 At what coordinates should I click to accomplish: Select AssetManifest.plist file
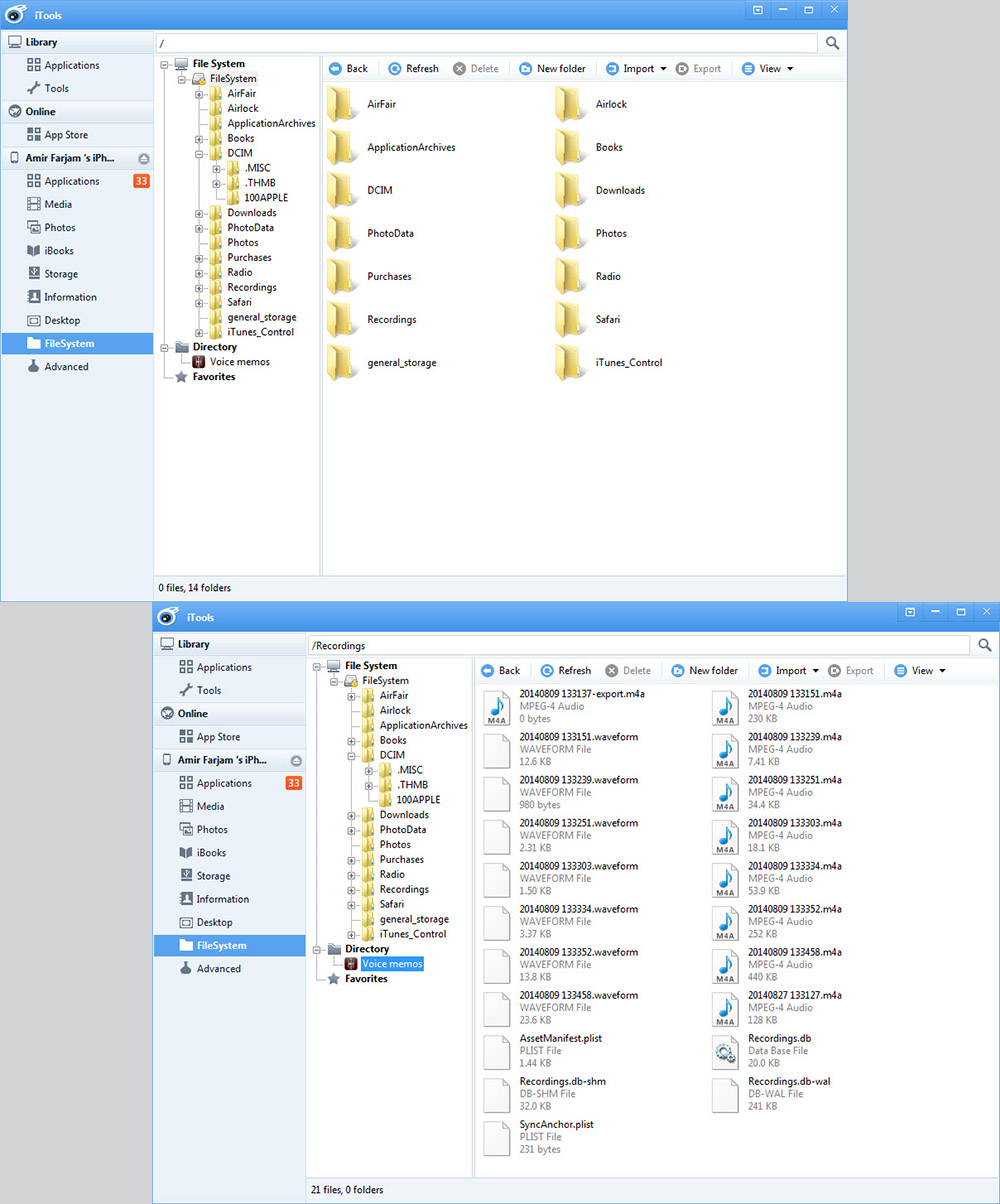click(543, 1050)
